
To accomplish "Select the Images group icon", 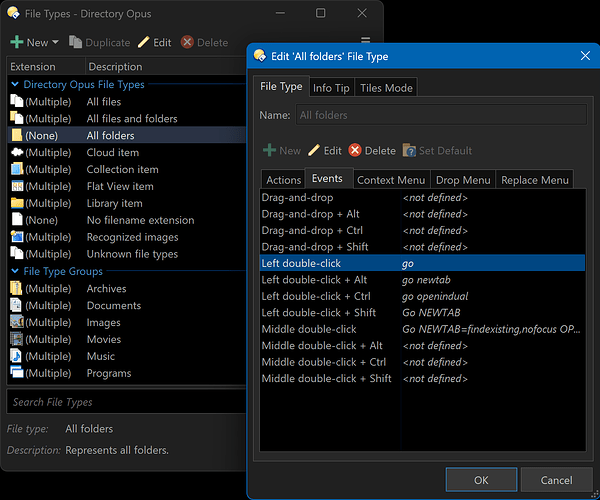I will tap(17, 322).
